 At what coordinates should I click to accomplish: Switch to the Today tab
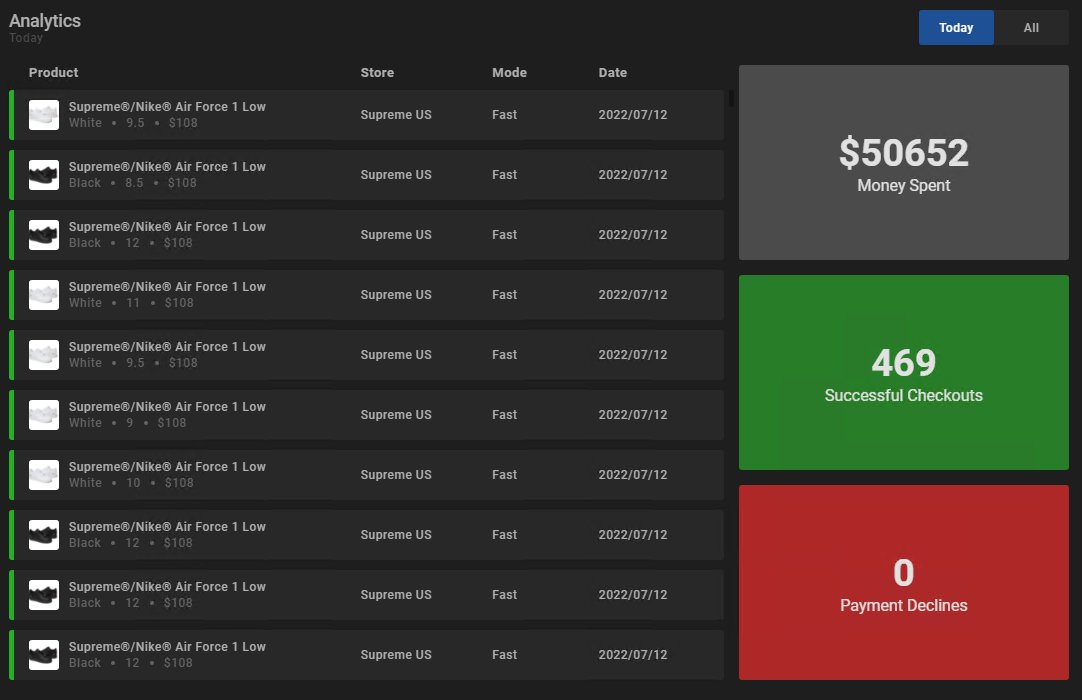point(956,28)
